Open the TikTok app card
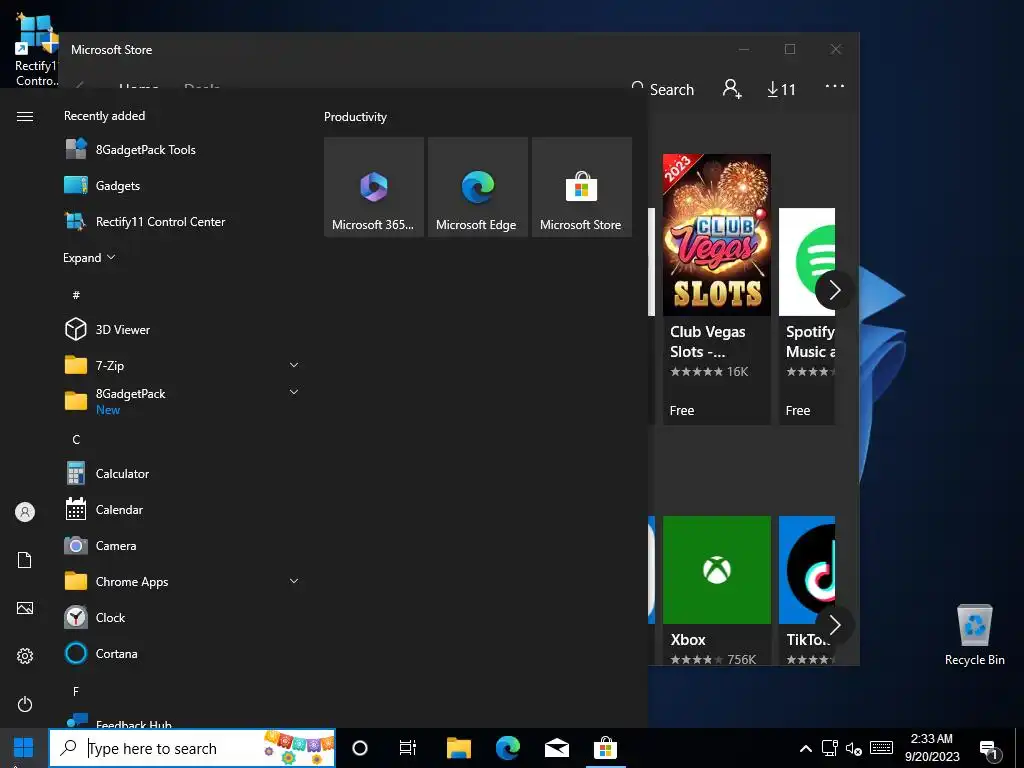Image resolution: width=1024 pixels, height=768 pixels. pyautogui.click(x=807, y=591)
